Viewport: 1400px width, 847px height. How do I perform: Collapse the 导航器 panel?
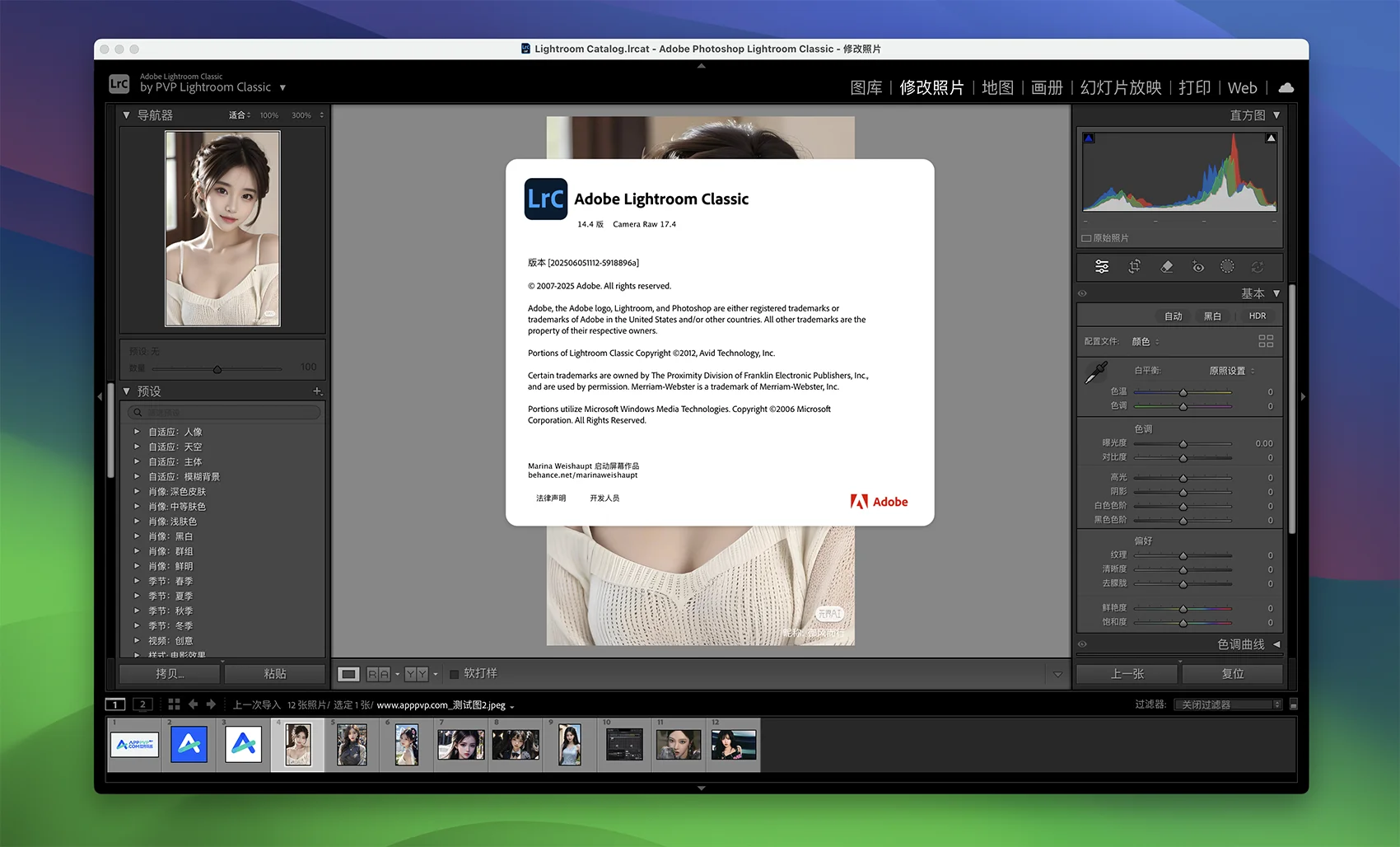point(126,115)
